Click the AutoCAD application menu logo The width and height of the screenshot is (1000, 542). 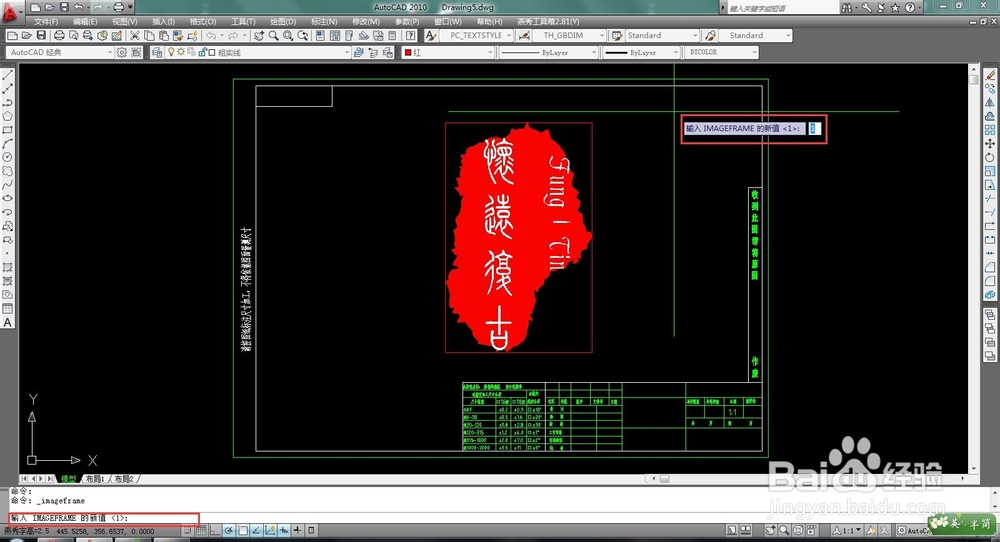12,13
